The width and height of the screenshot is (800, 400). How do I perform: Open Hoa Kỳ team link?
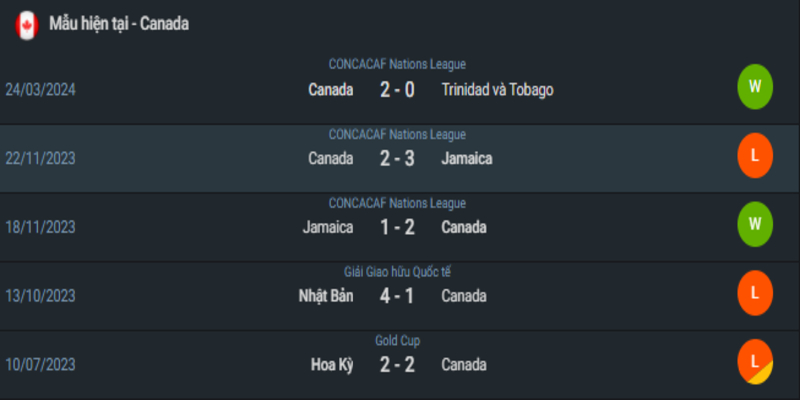(332, 365)
